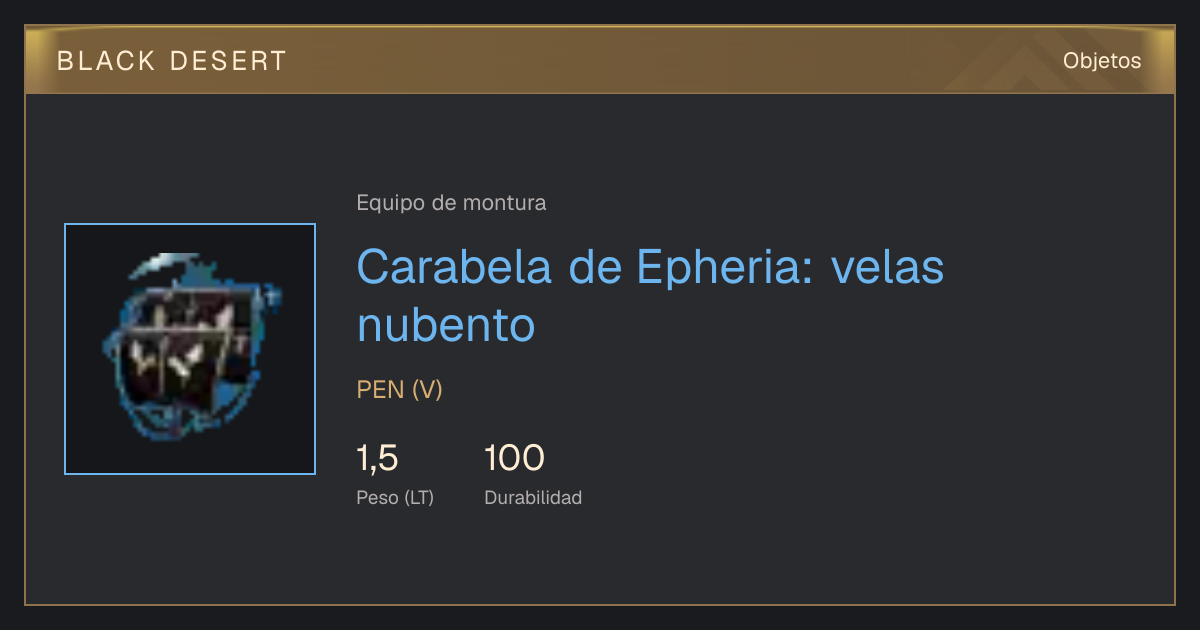Open the Objetos section link
The height and width of the screenshot is (630, 1200).
coord(1102,61)
